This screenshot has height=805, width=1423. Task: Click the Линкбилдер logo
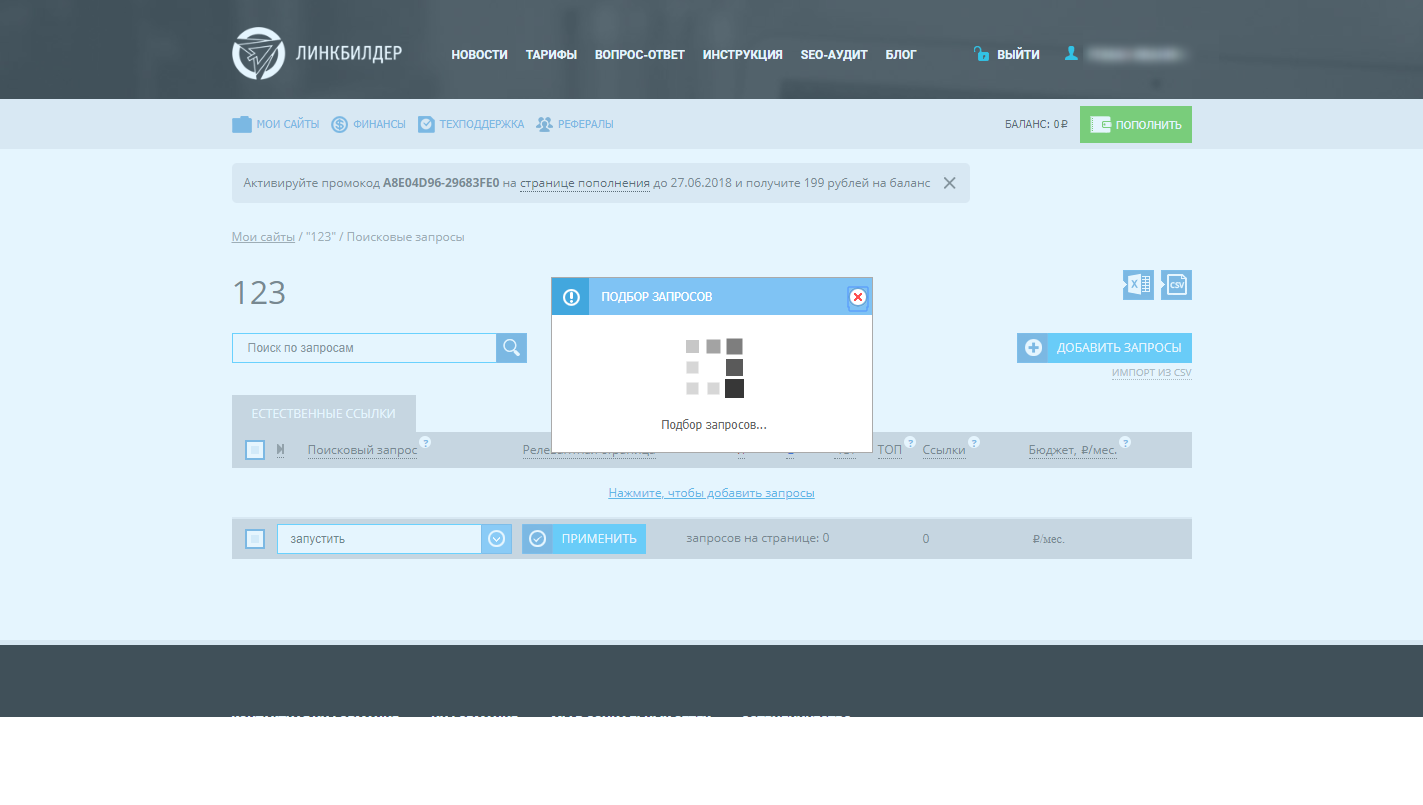pyautogui.click(x=317, y=53)
